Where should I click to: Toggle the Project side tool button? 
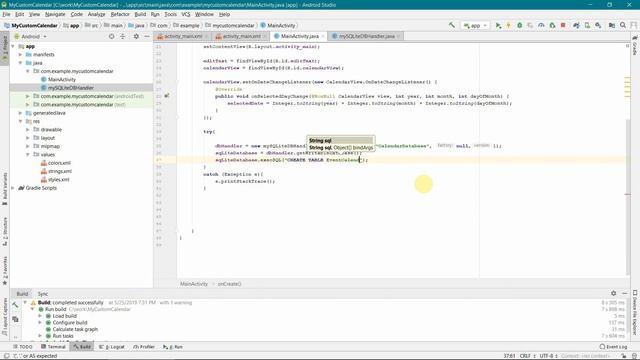pos(5,48)
